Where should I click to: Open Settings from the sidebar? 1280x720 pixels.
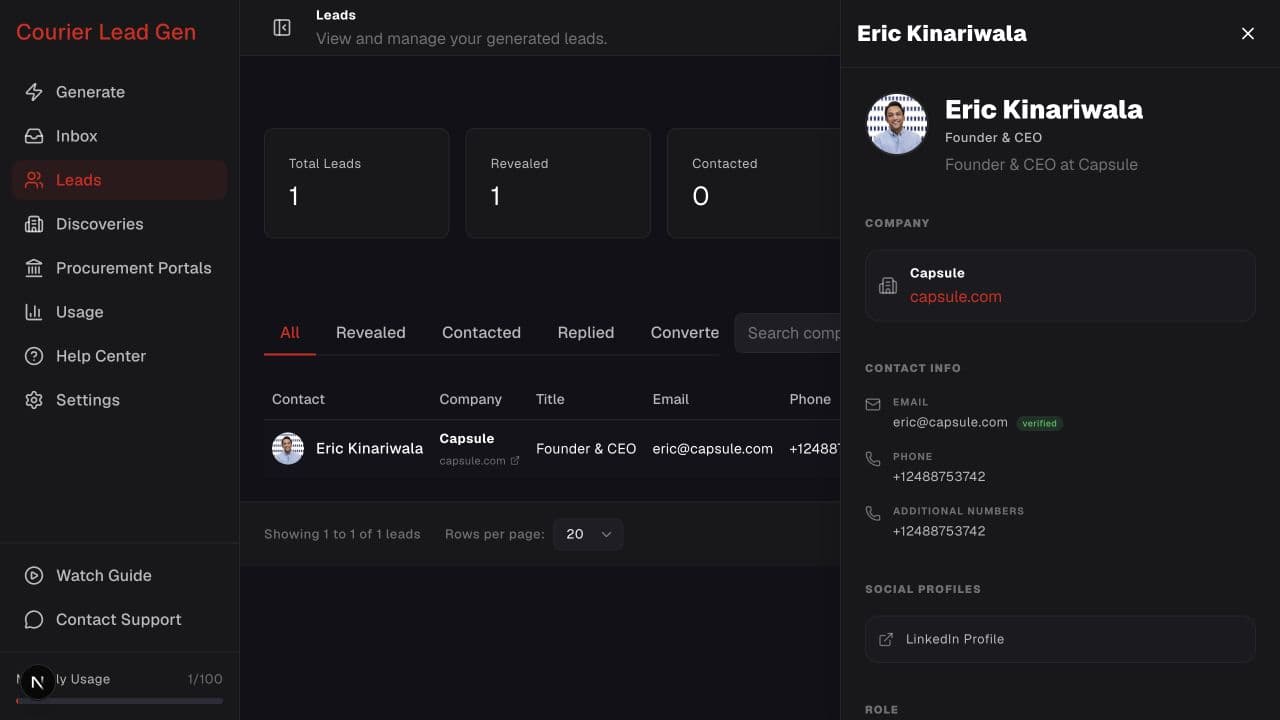pyautogui.click(x=119, y=400)
